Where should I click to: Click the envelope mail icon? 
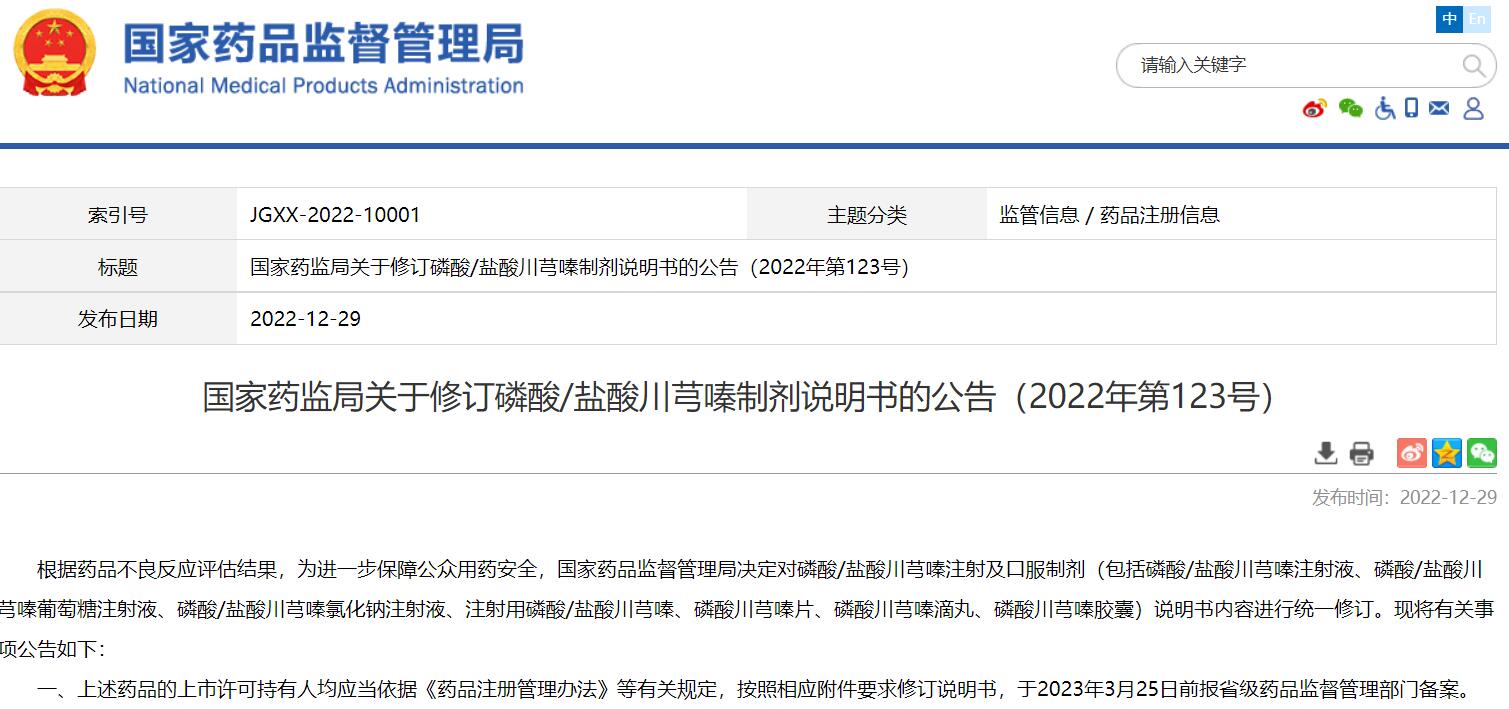pyautogui.click(x=1439, y=108)
